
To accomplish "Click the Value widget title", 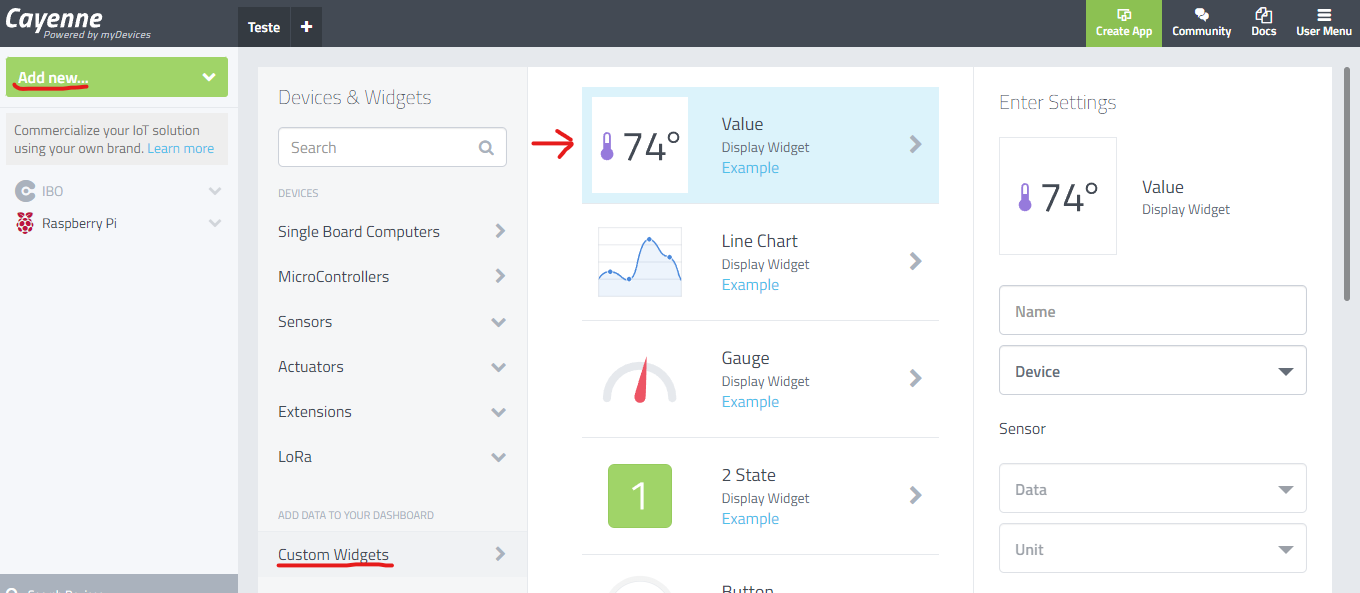I will coord(742,124).
